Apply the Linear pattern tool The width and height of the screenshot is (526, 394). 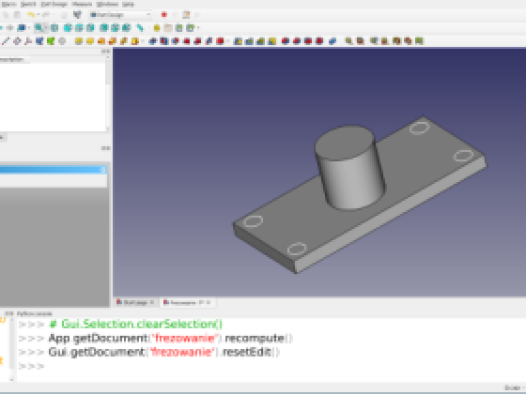point(249,41)
